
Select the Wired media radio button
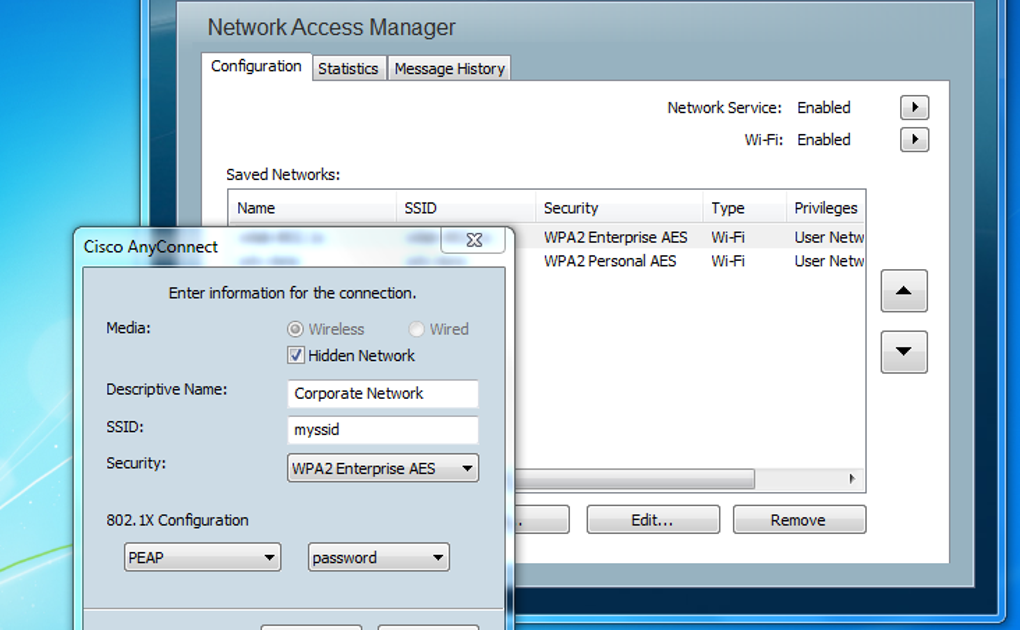click(416, 329)
